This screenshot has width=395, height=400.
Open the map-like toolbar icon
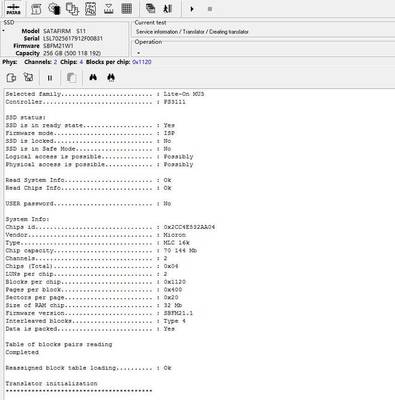tap(90, 9)
